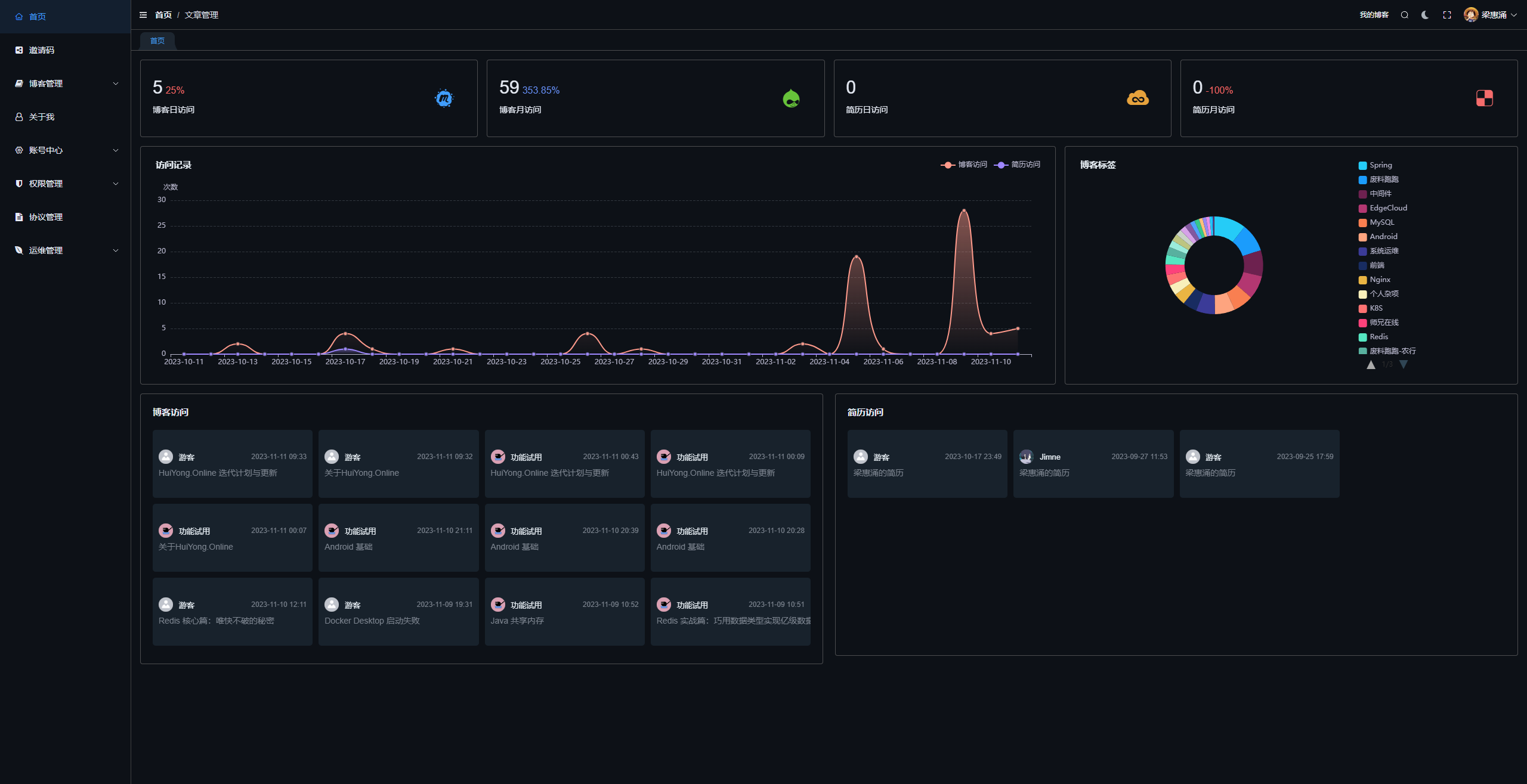This screenshot has height=784, width=1527.
Task: Open the 我的博客 link
Action: coord(1374,15)
